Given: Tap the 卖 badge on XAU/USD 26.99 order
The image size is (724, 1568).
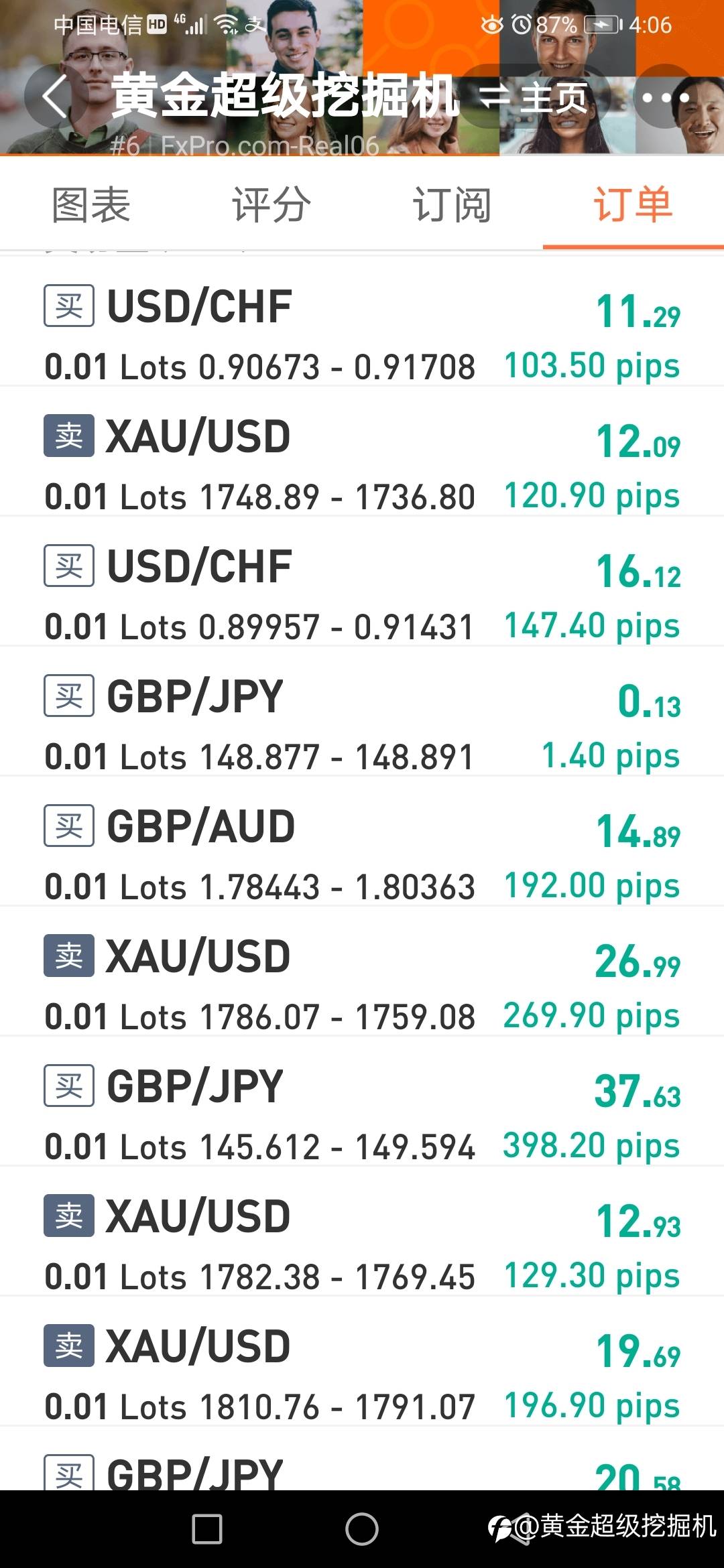Looking at the screenshot, I should click(x=69, y=956).
